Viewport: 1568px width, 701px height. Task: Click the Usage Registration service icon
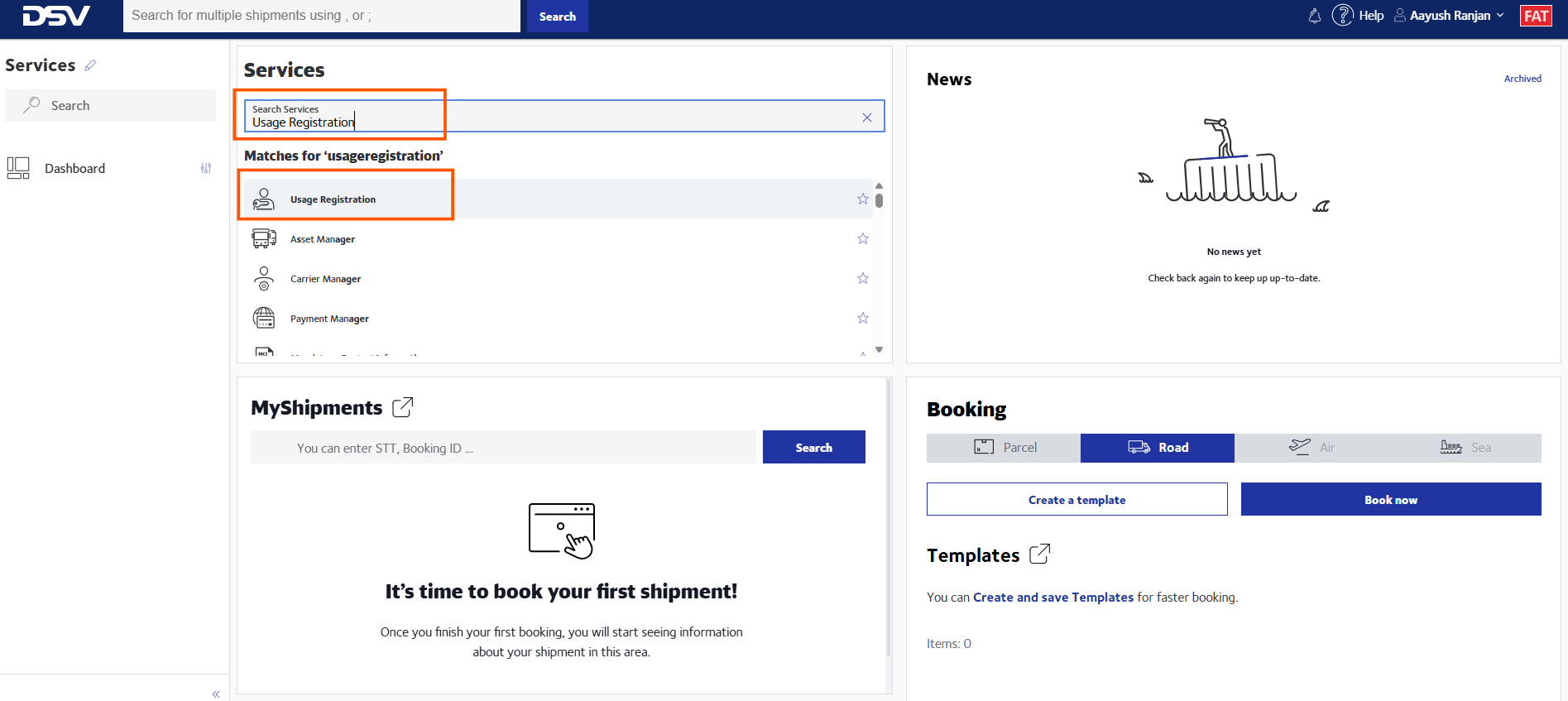coord(264,199)
